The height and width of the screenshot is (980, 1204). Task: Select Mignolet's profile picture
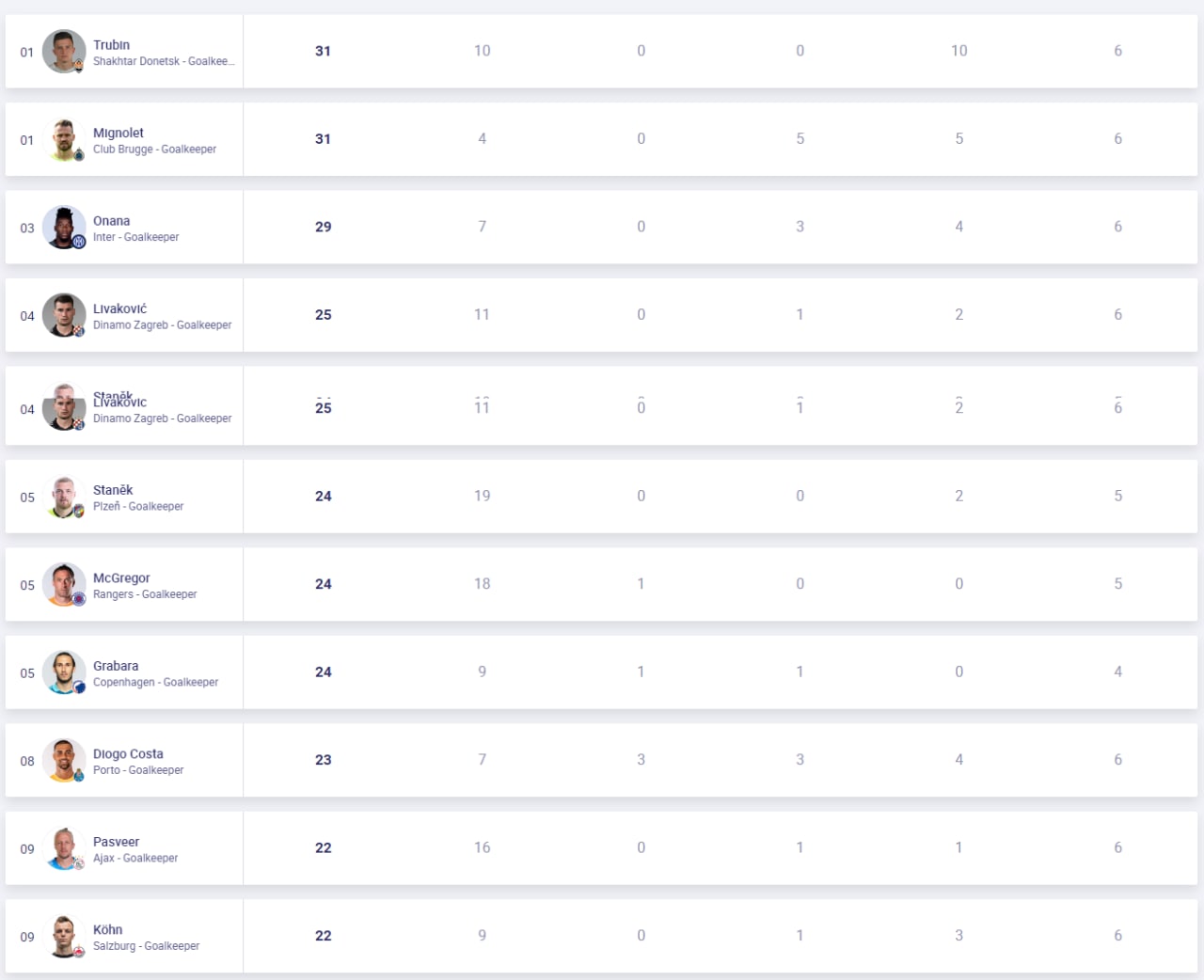click(63, 139)
